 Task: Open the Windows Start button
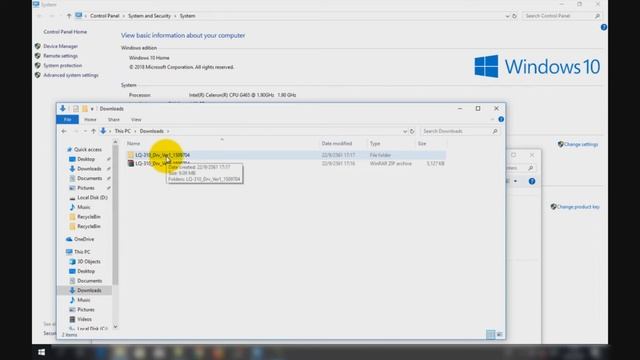42,352
